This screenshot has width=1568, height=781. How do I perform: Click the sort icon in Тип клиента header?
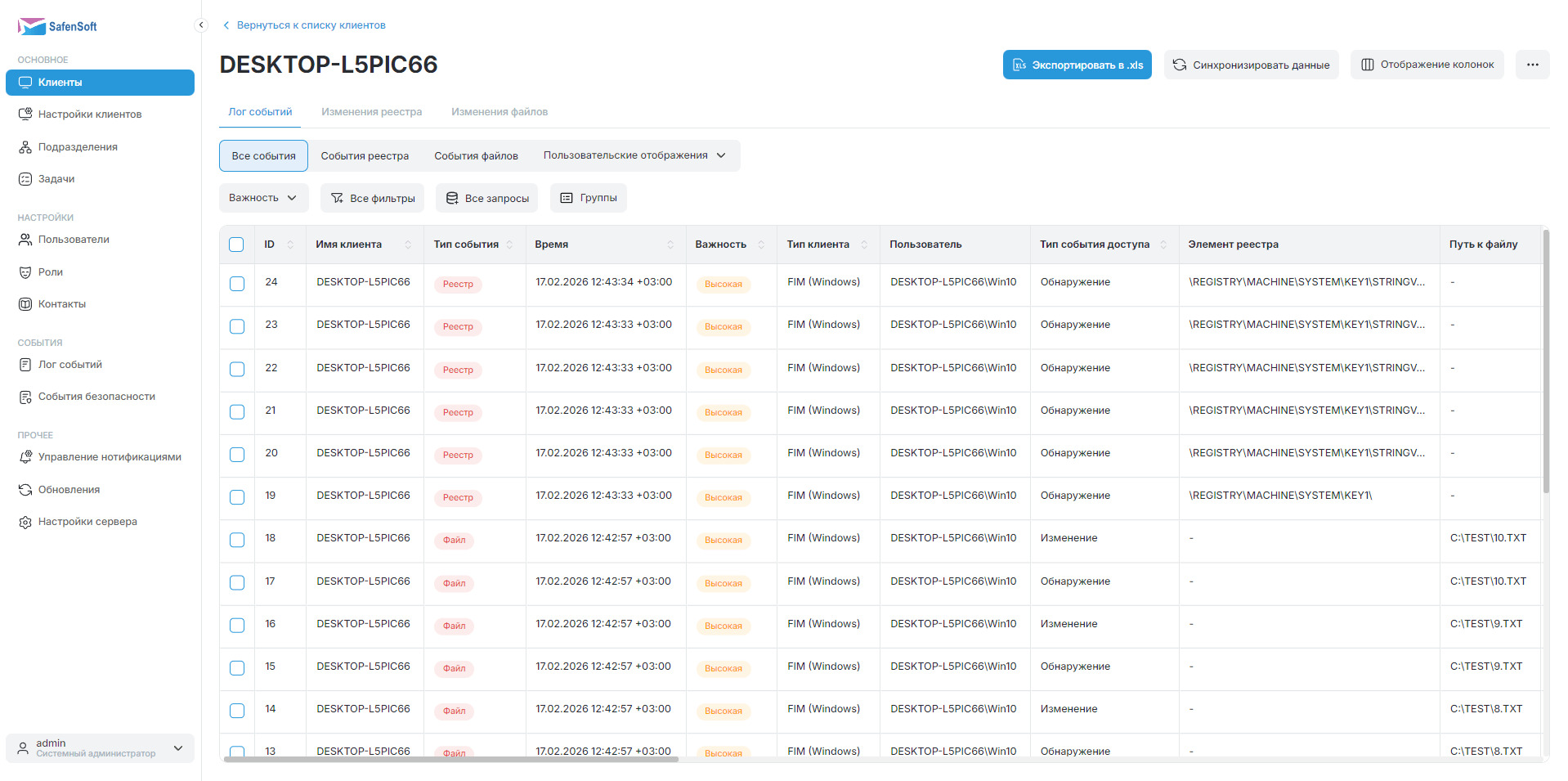point(864,245)
